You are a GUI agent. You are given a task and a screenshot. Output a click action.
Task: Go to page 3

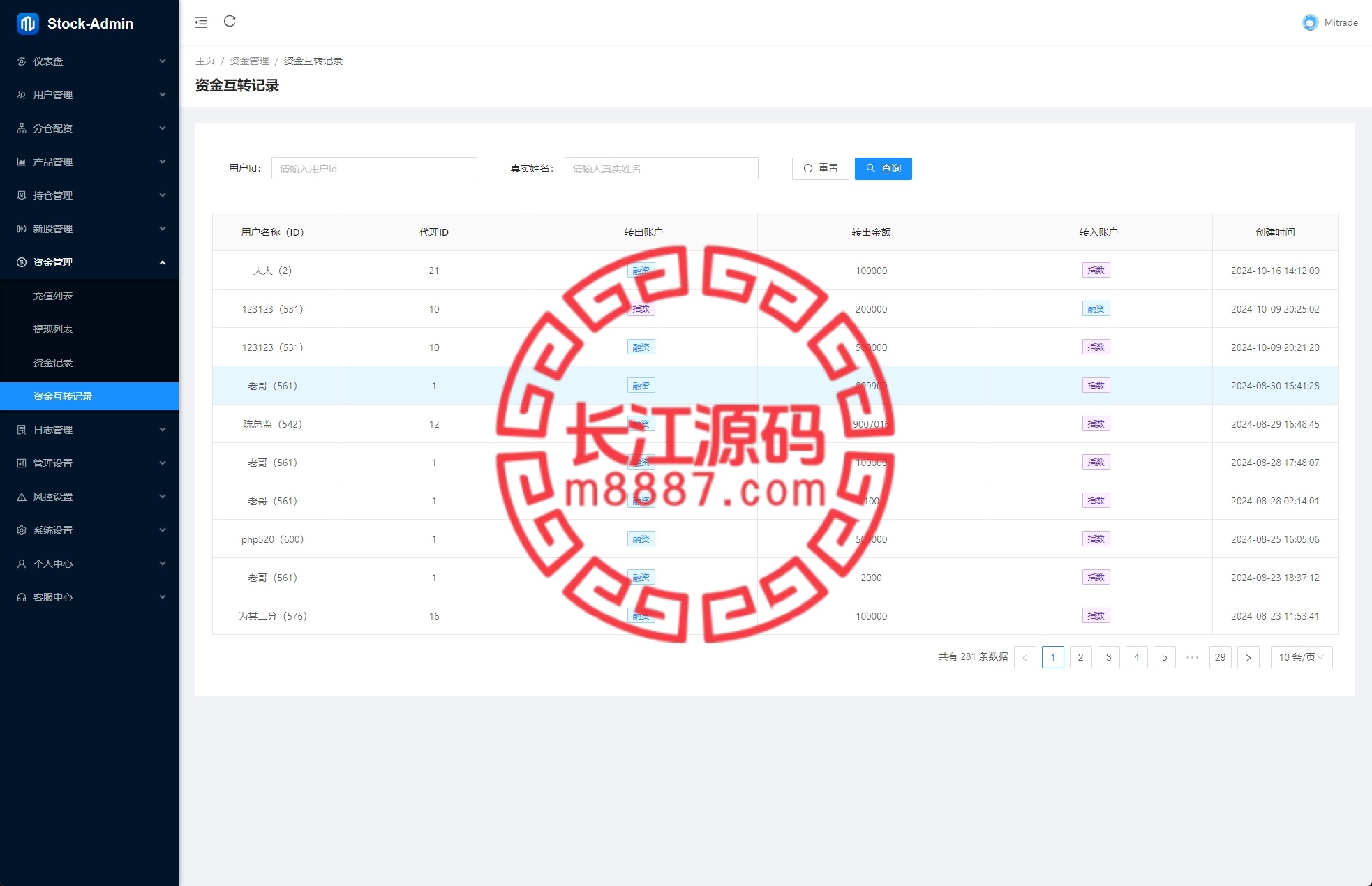[1109, 657]
